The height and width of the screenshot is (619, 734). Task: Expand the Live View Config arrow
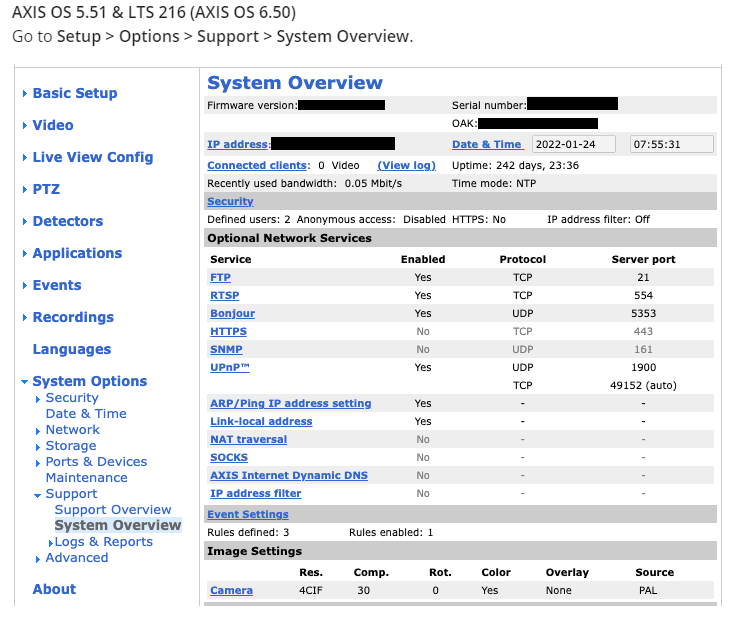[x=25, y=158]
